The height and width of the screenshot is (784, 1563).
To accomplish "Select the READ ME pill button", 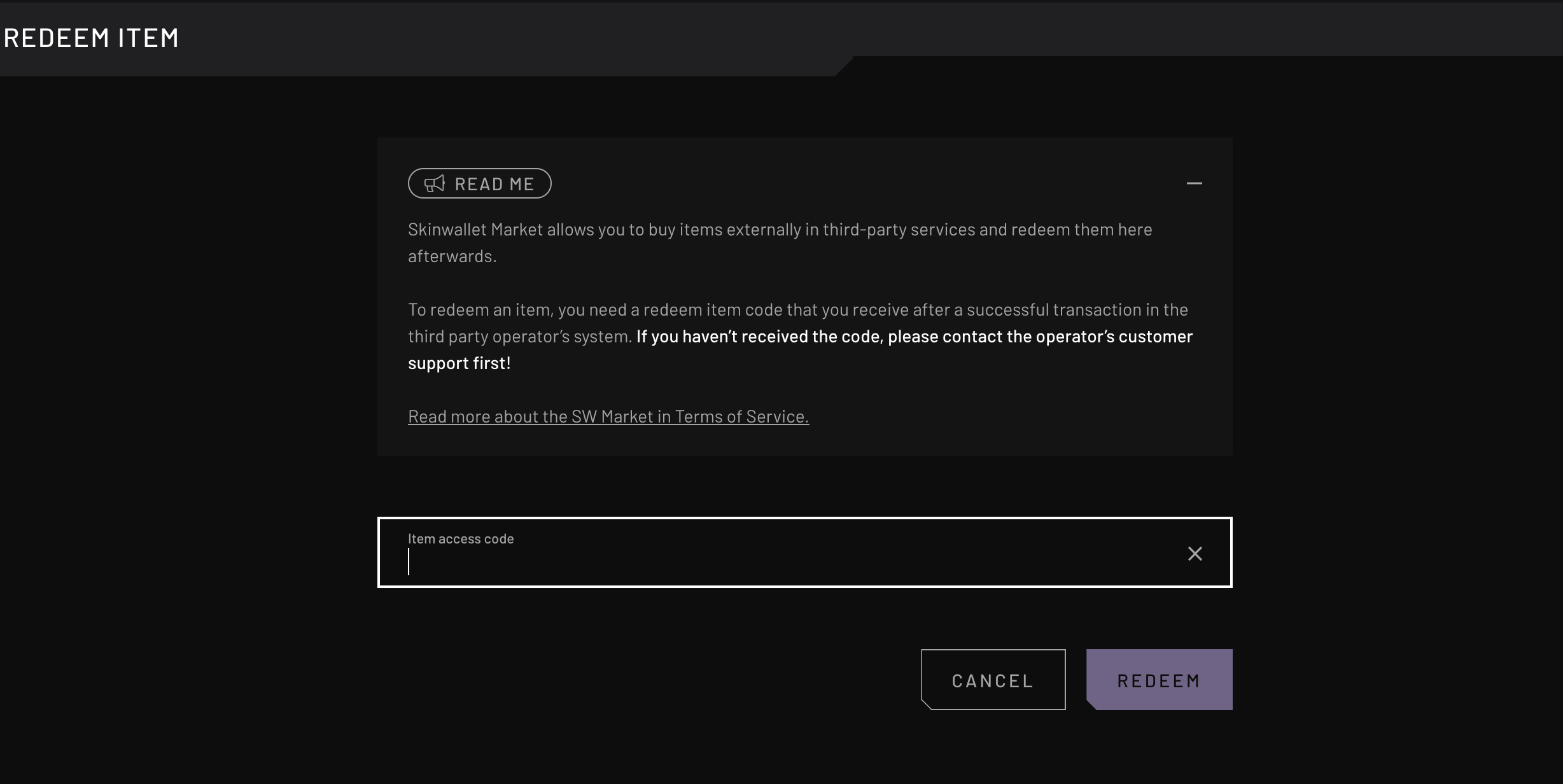I will (x=479, y=183).
